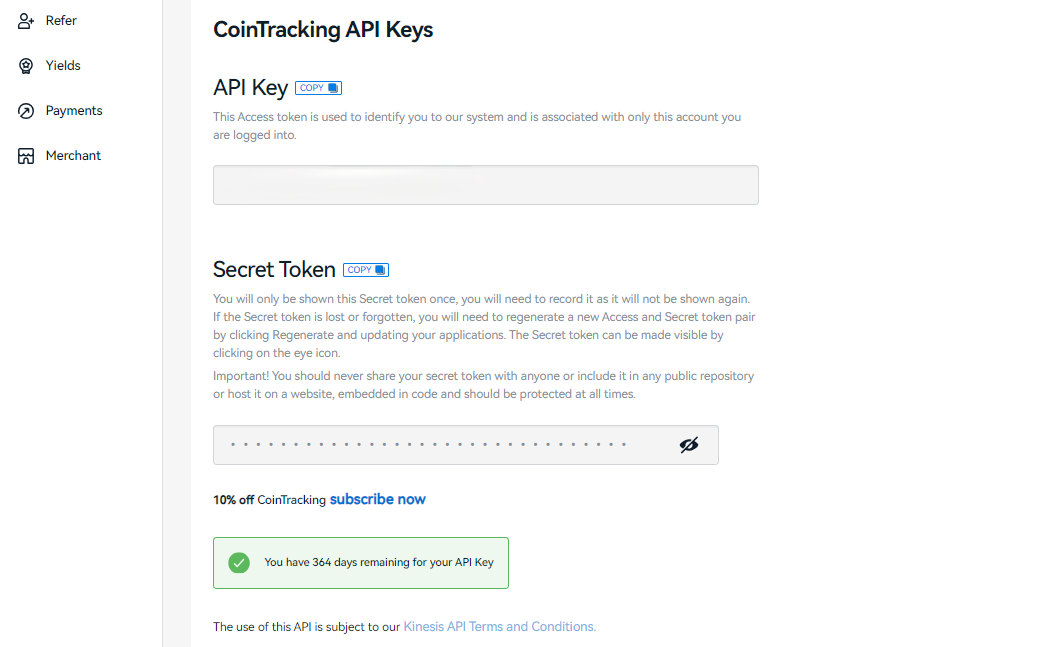Click the Yields medal icon in sidebar
This screenshot has height=647, width=1061.
pos(26,66)
